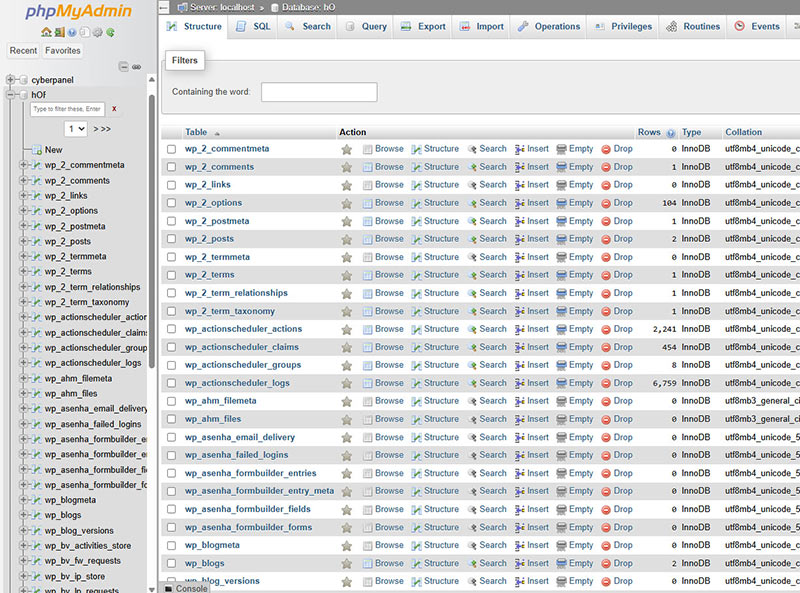Collapse the hOf database node
The height and width of the screenshot is (593, 800).
click(10, 94)
